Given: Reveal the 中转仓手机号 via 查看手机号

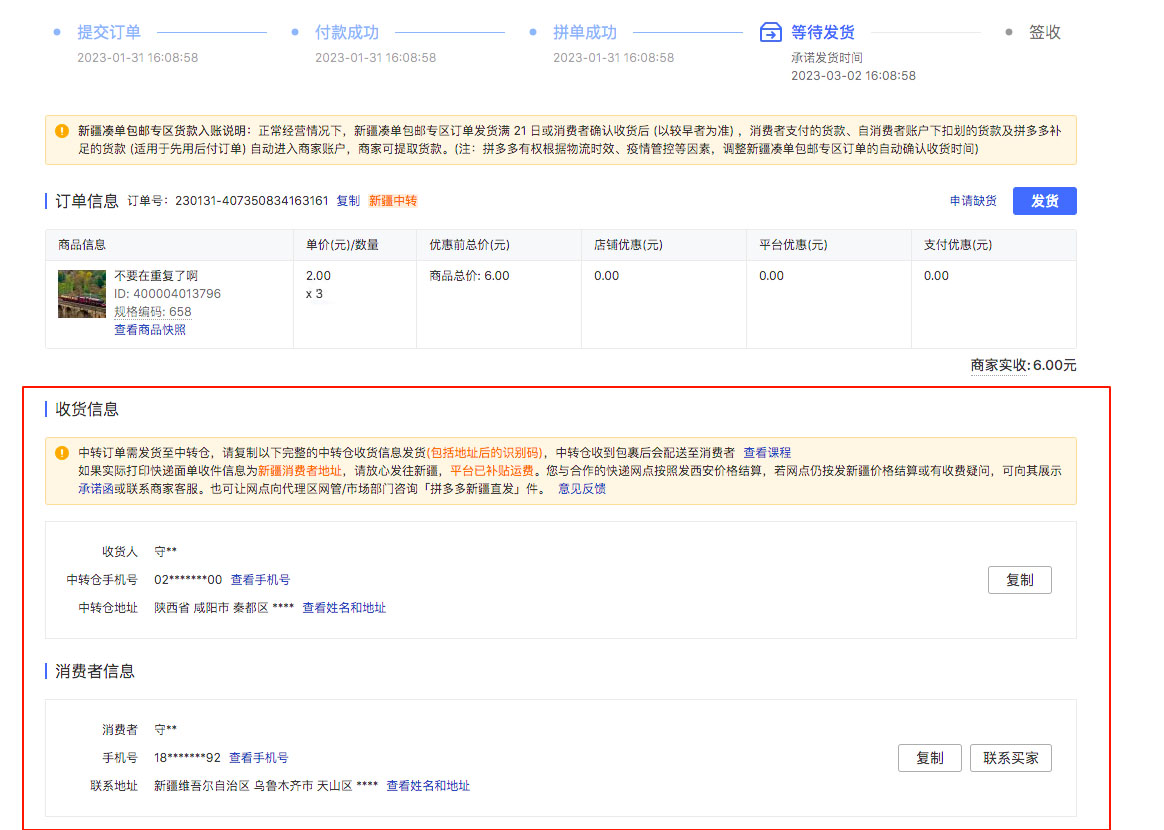Looking at the screenshot, I should pos(260,580).
